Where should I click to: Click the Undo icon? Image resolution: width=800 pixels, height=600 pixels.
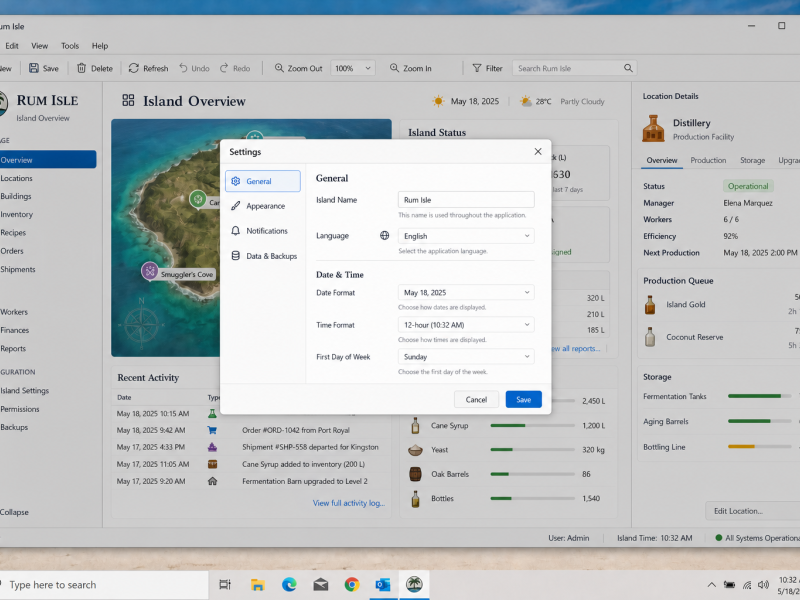(x=183, y=68)
